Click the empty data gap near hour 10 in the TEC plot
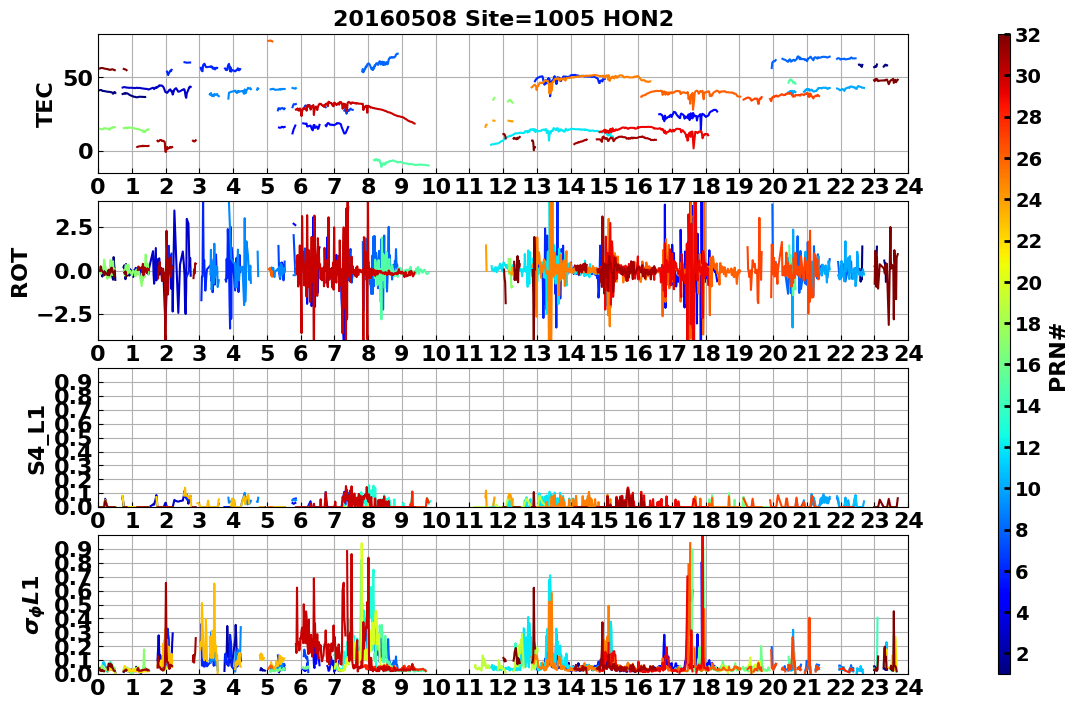The image size is (1077, 709). [x=446, y=103]
